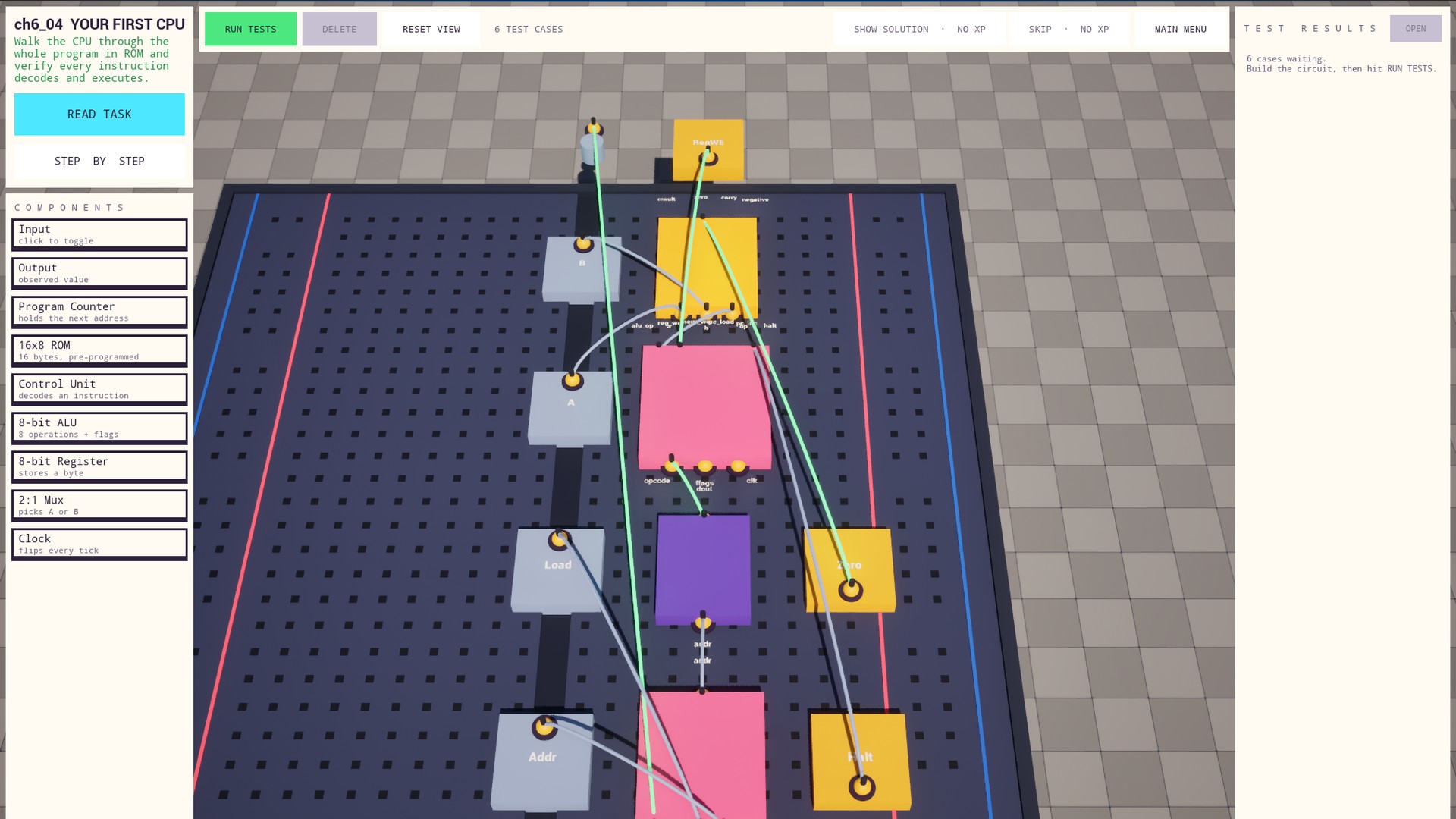
Task: Select the RegWE output block
Action: pos(708,149)
